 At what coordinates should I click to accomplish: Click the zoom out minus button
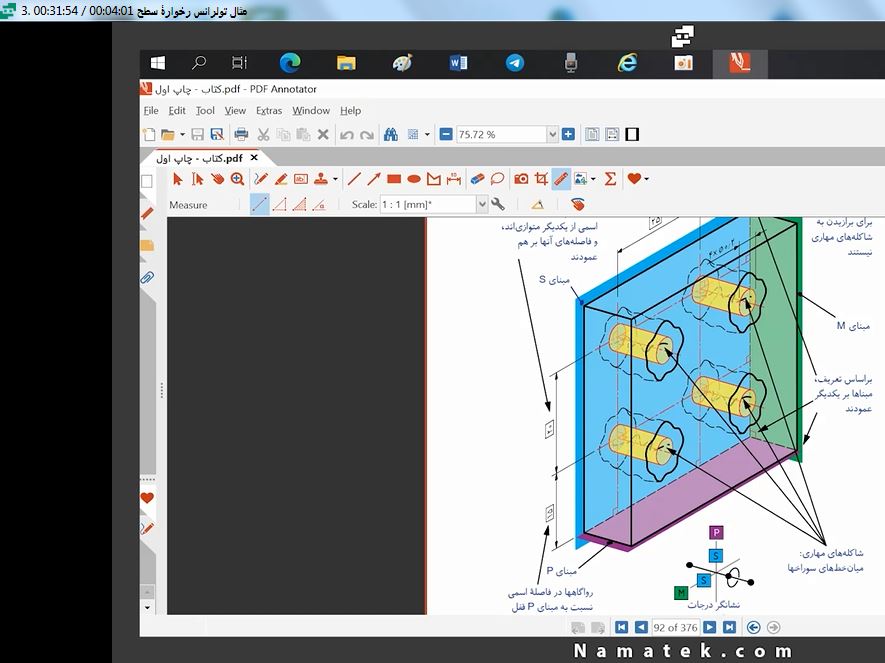446,134
